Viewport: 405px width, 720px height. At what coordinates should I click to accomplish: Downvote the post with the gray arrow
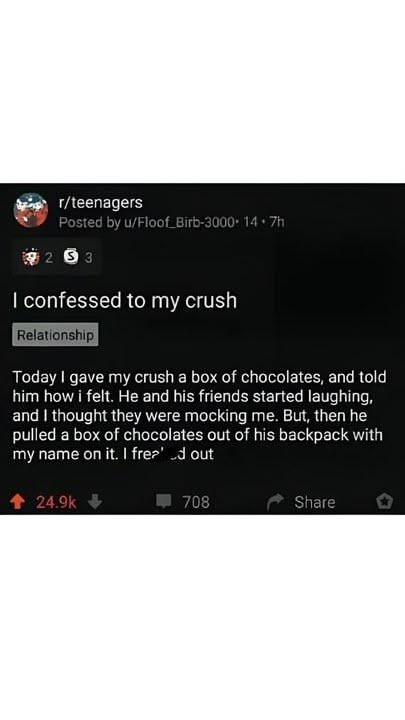click(95, 501)
